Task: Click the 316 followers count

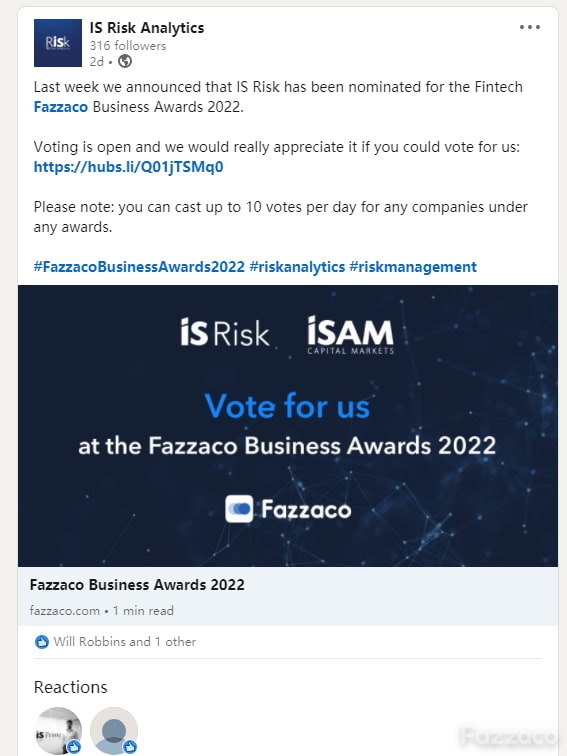Action: 128,46
